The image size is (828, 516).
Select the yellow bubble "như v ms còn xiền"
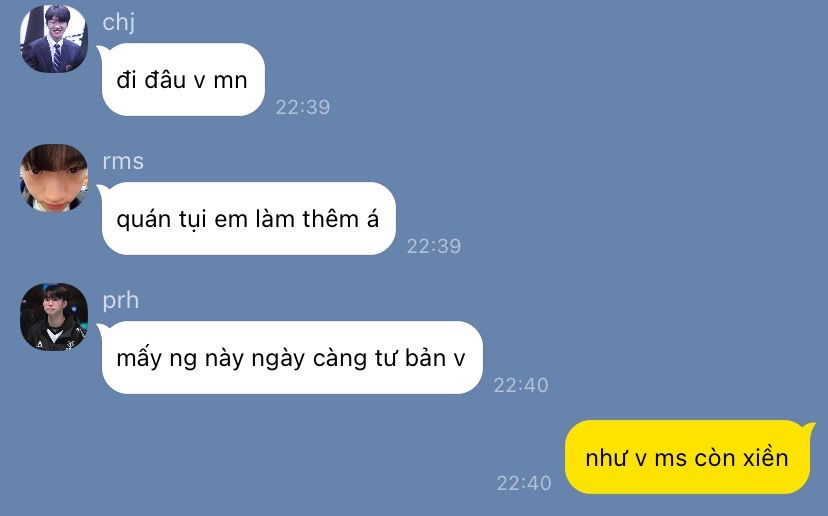[687, 457]
